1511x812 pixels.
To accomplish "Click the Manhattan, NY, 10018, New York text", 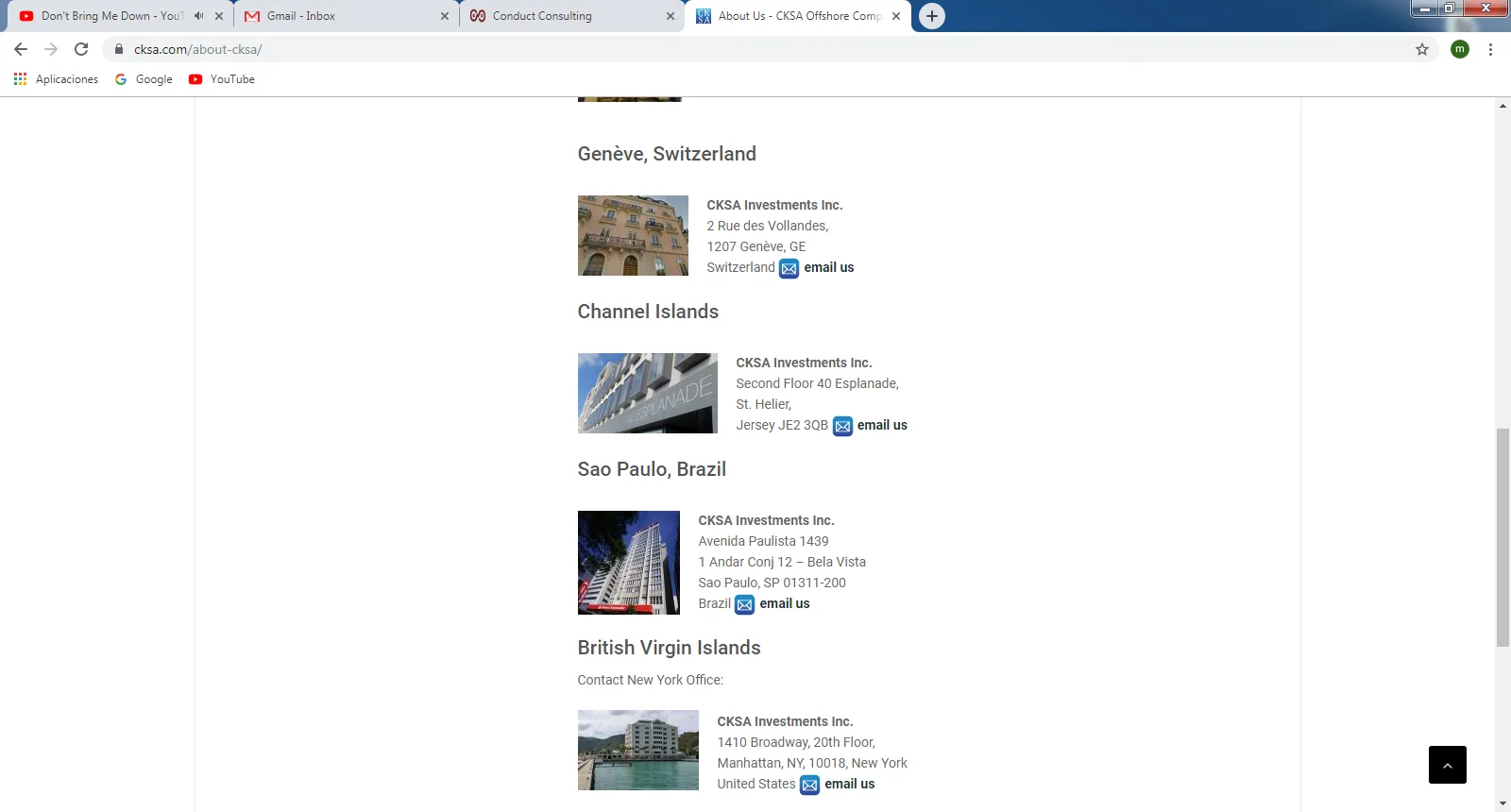I will click(812, 763).
